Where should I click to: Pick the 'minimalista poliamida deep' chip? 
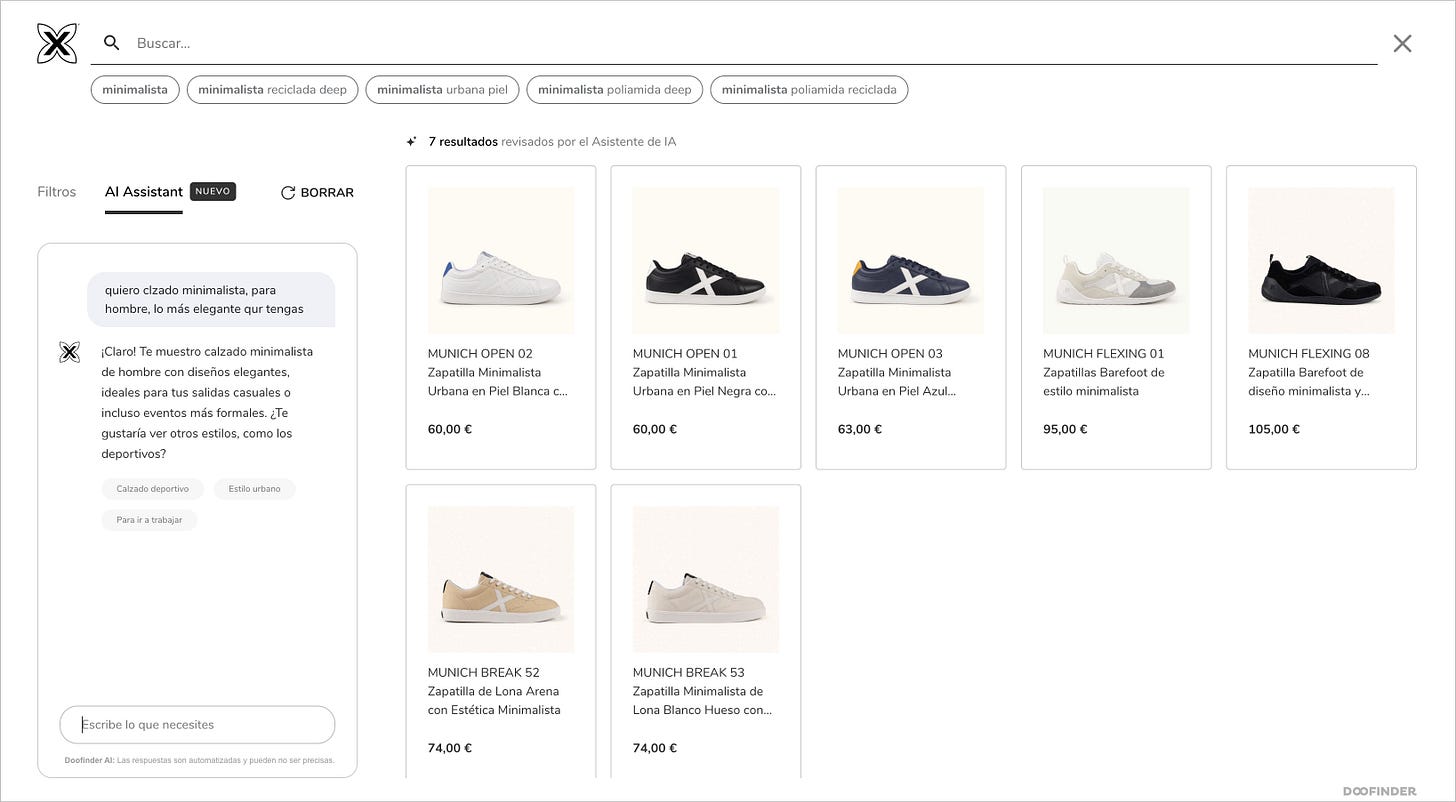click(615, 90)
